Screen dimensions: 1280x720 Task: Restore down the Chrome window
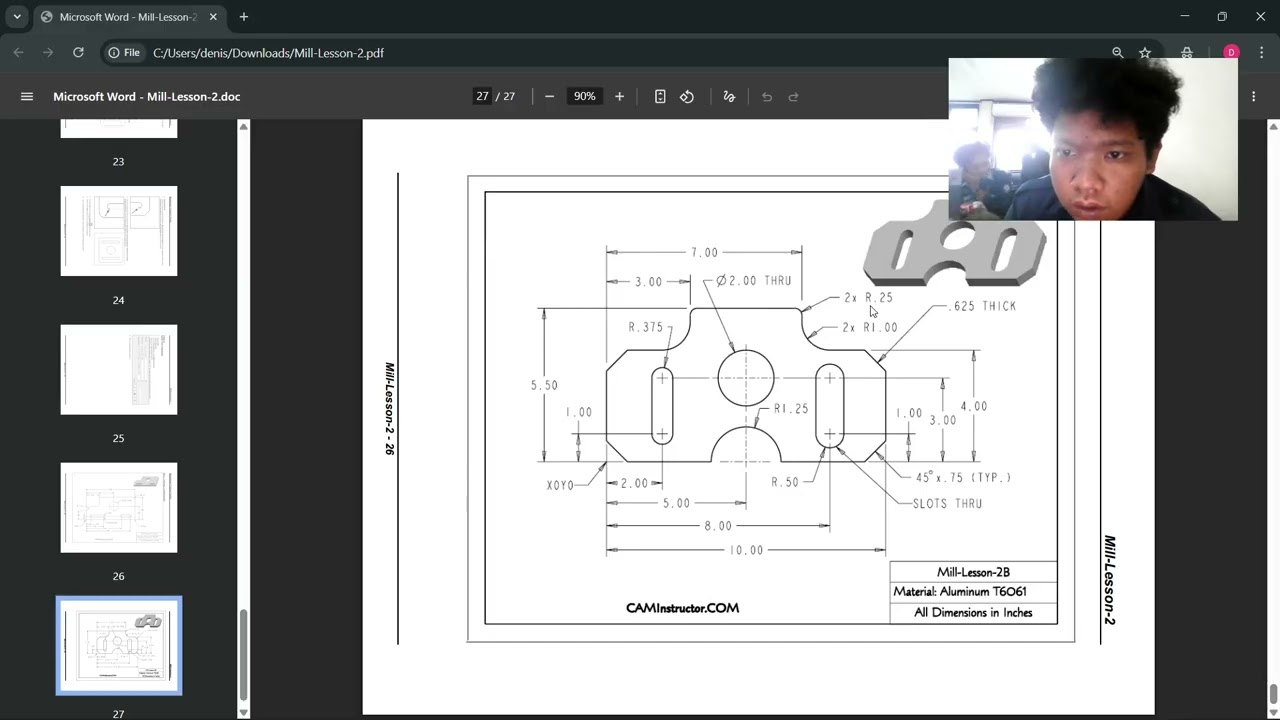1222,17
